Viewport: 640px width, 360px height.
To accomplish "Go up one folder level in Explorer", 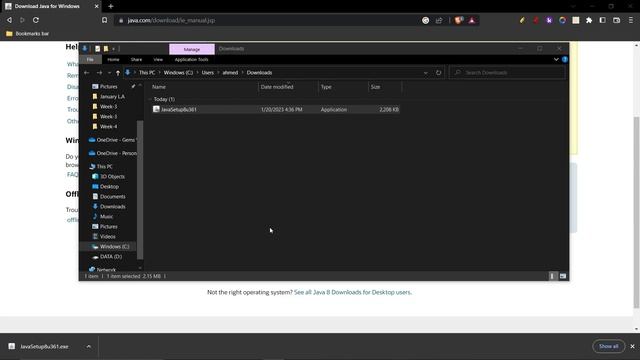I will pos(118,73).
